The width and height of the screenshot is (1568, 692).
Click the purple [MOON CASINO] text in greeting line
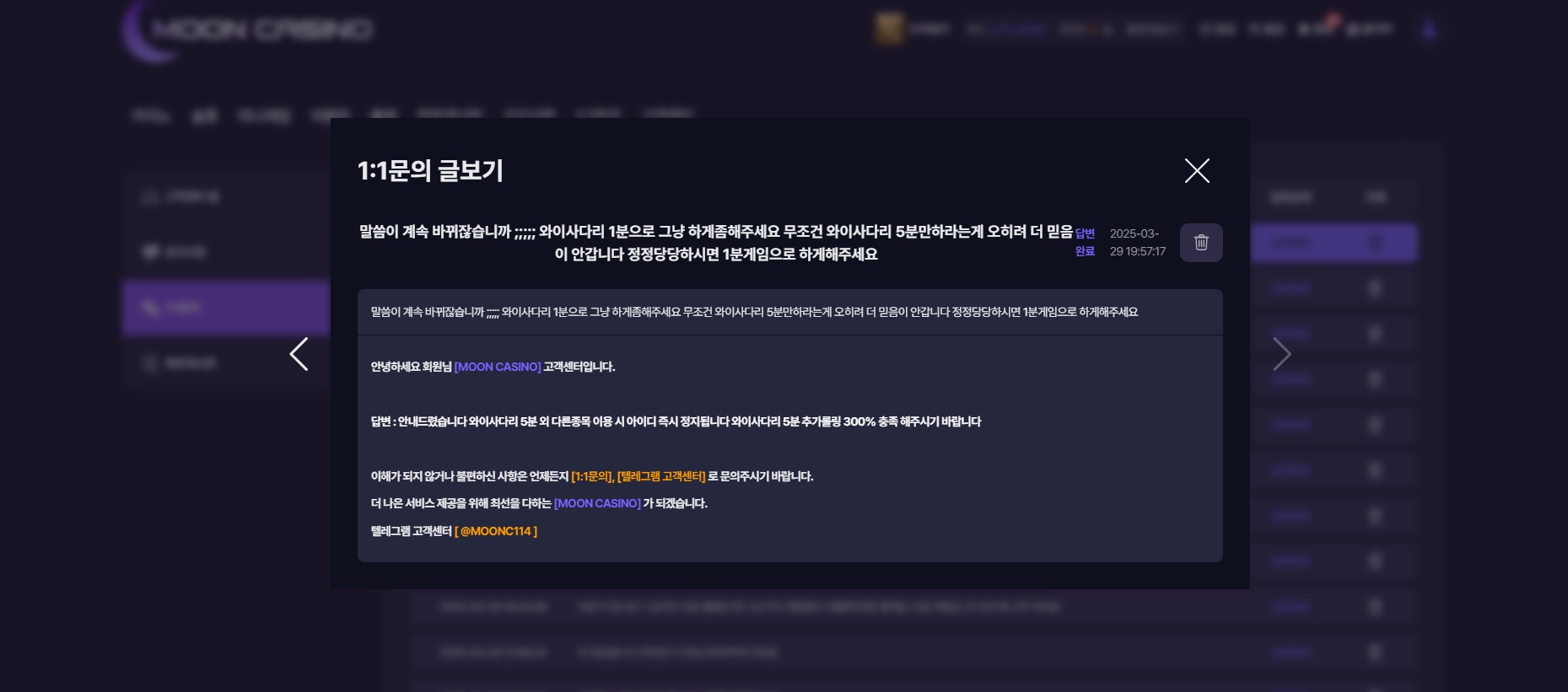[498, 367]
